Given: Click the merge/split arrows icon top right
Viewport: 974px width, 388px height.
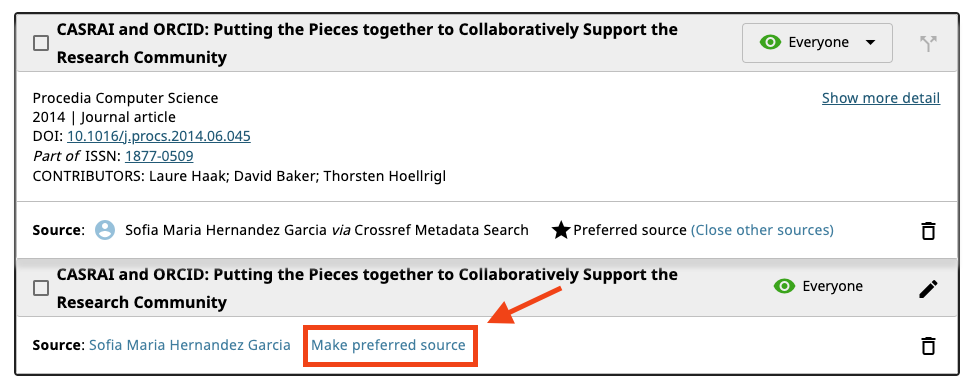Looking at the screenshot, I should pos(928,43).
